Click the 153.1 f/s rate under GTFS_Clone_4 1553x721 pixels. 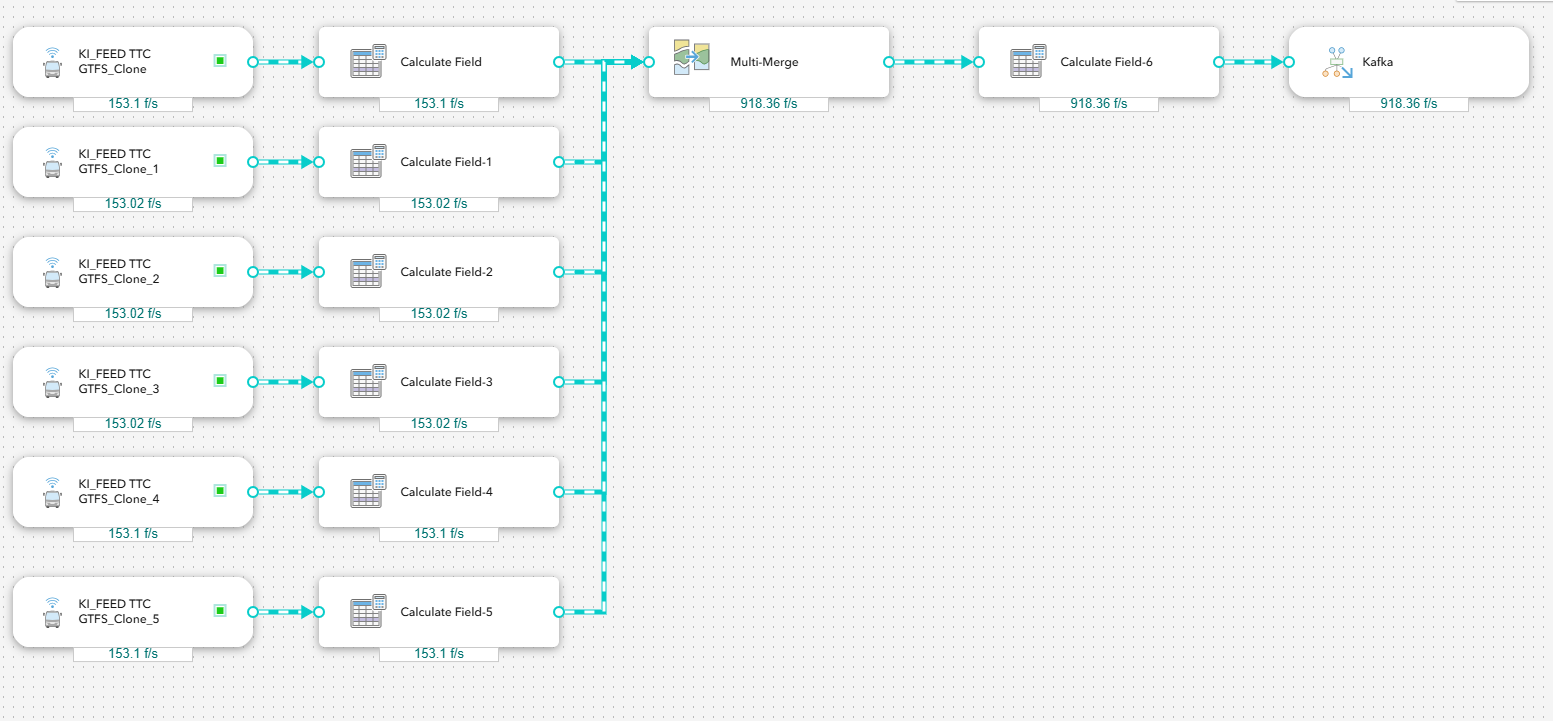pyautogui.click(x=133, y=534)
